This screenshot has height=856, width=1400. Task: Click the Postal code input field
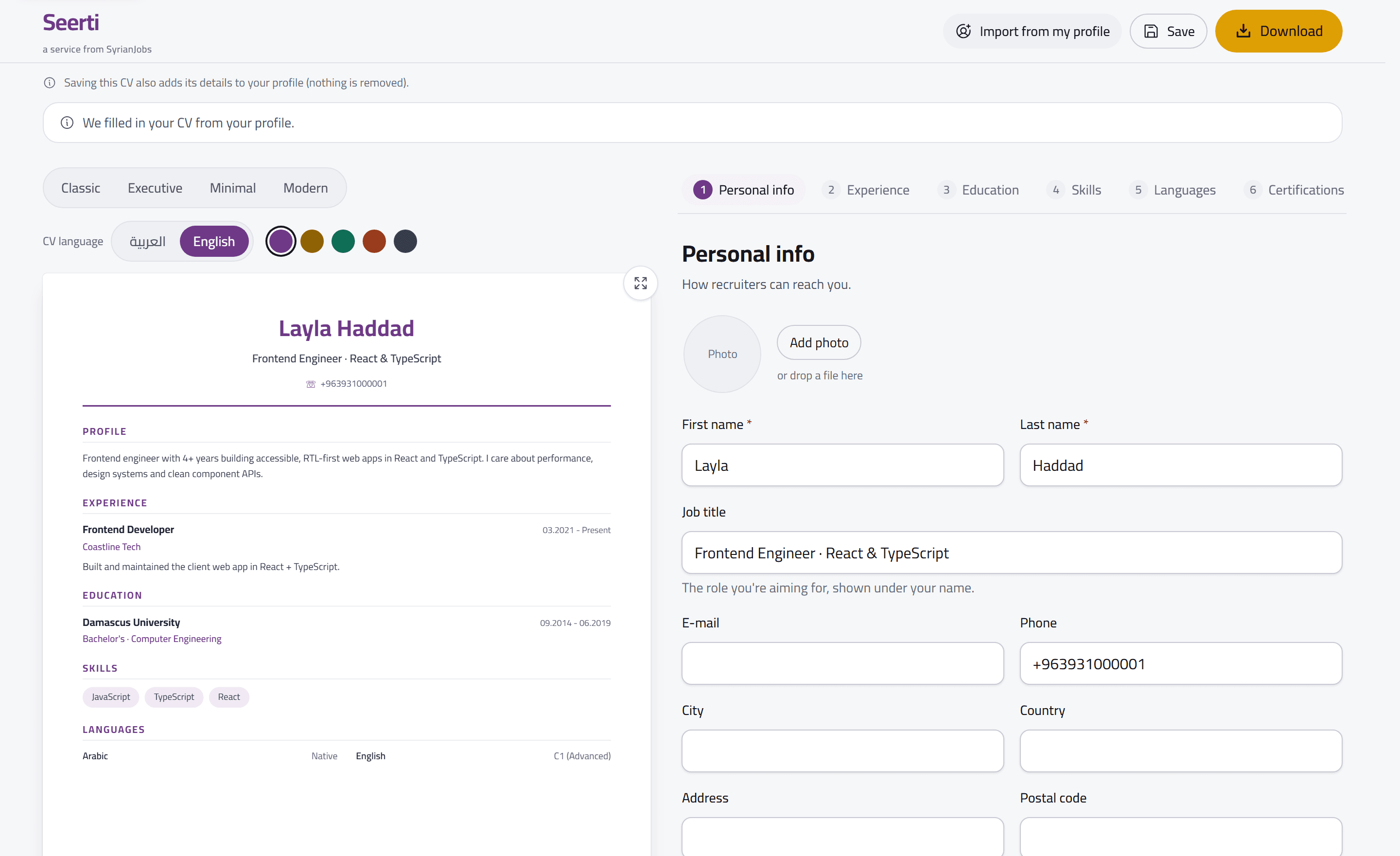point(1181,837)
